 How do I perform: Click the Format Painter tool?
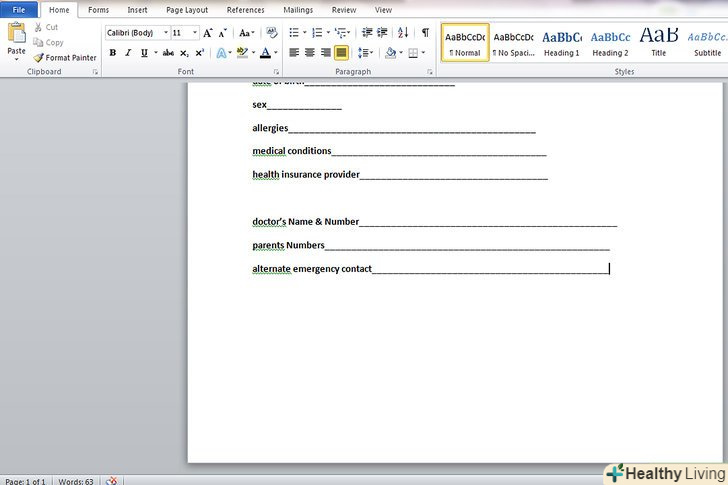(x=65, y=58)
